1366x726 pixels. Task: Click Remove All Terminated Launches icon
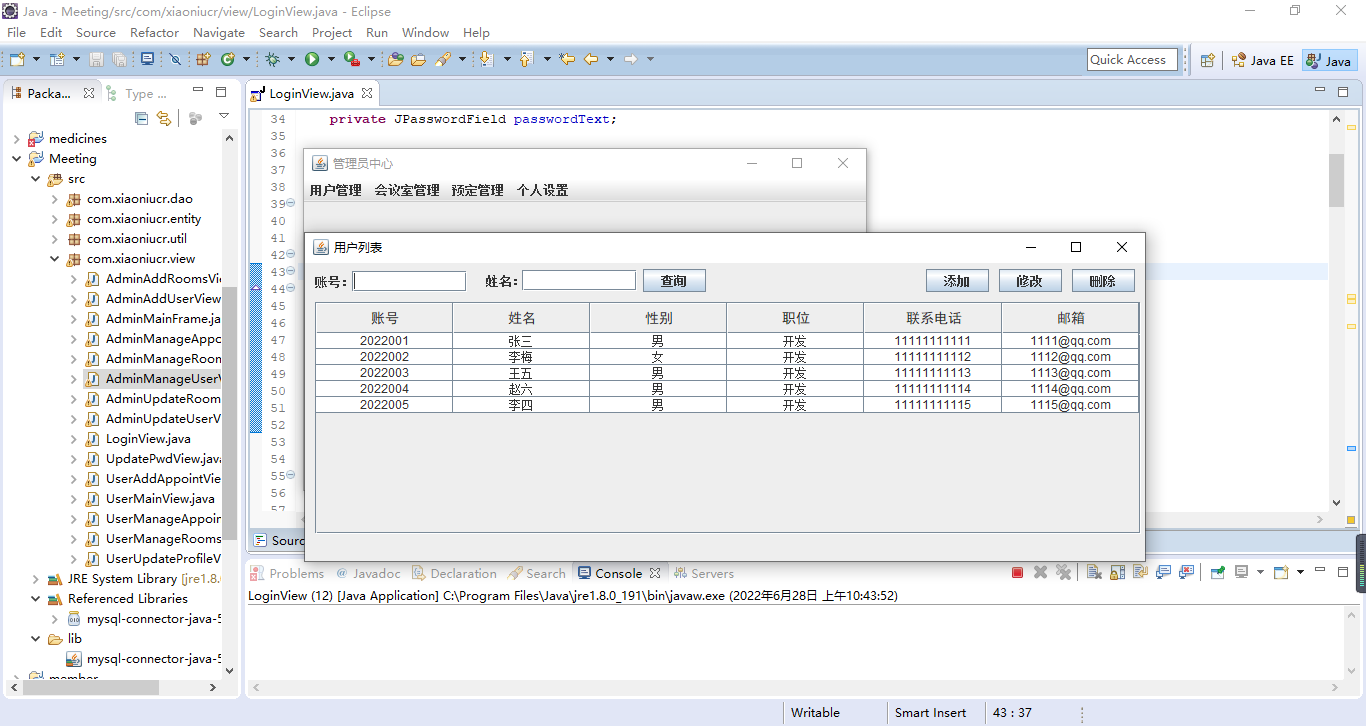point(1064,573)
